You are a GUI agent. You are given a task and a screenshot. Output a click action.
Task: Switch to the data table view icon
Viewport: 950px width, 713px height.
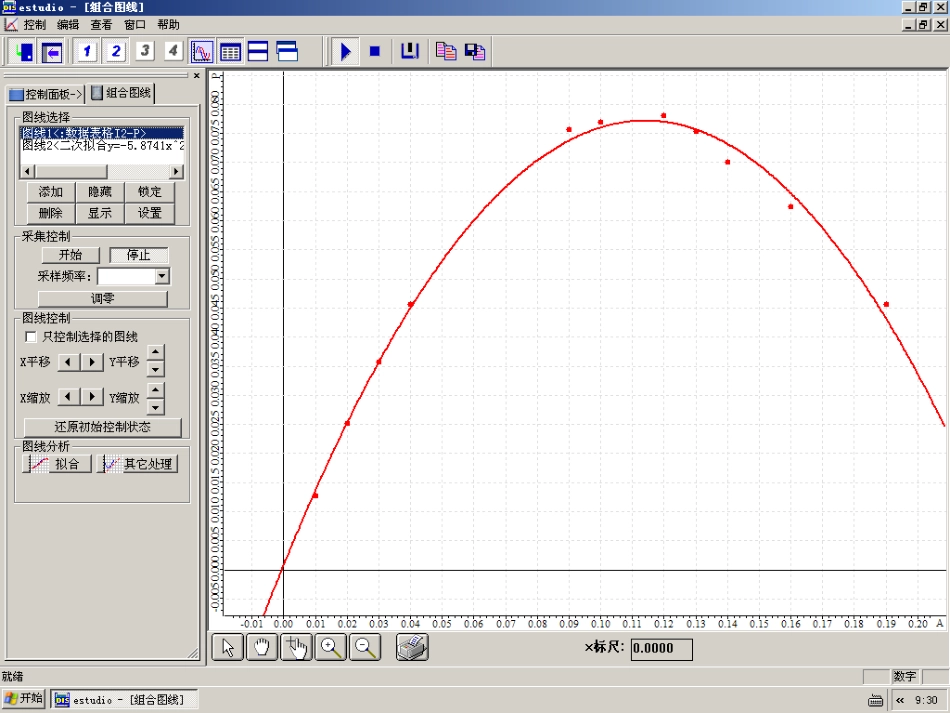click(x=230, y=52)
